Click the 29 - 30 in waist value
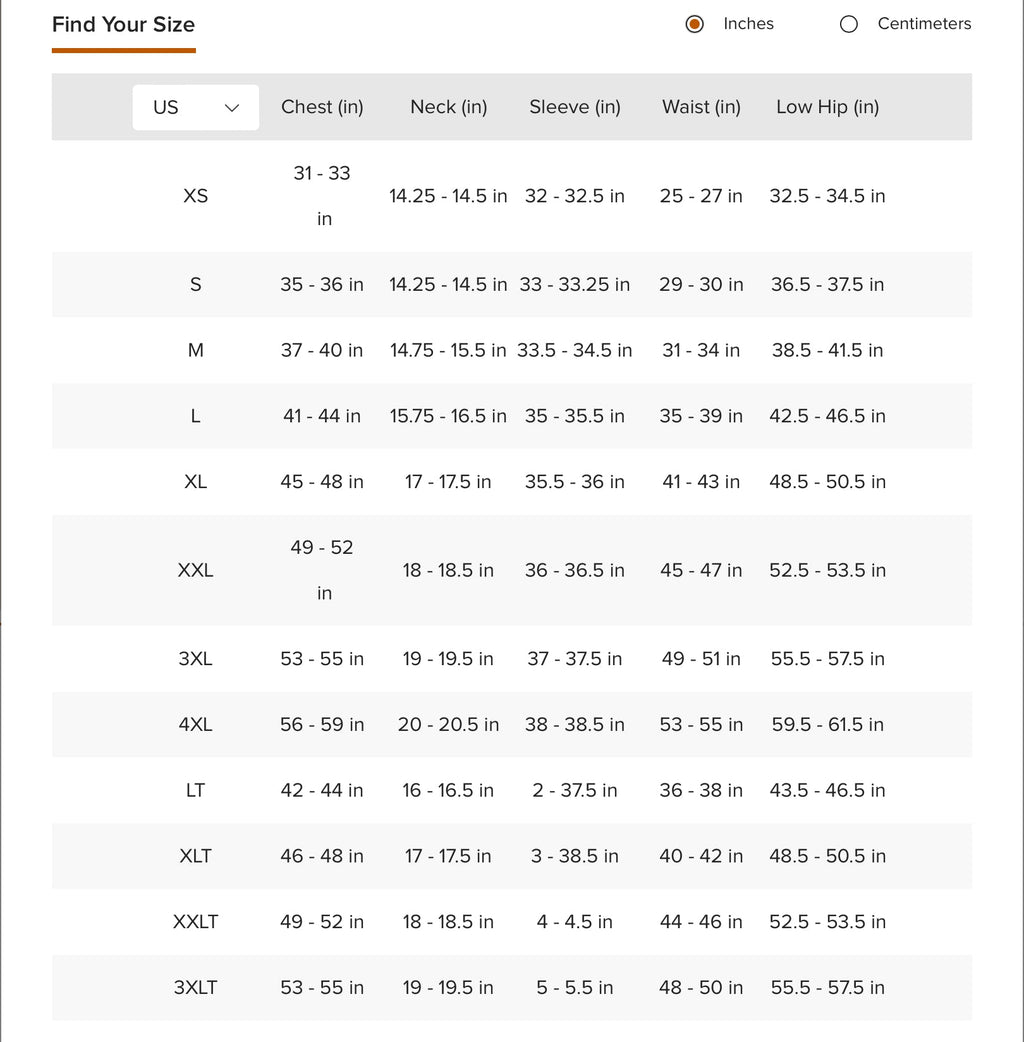 pos(701,284)
